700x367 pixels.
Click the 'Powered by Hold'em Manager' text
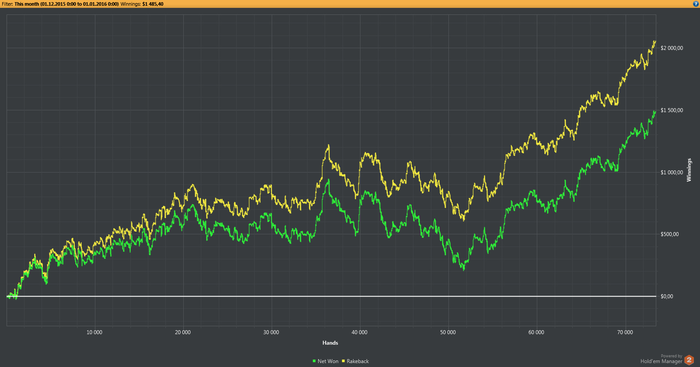(662, 359)
